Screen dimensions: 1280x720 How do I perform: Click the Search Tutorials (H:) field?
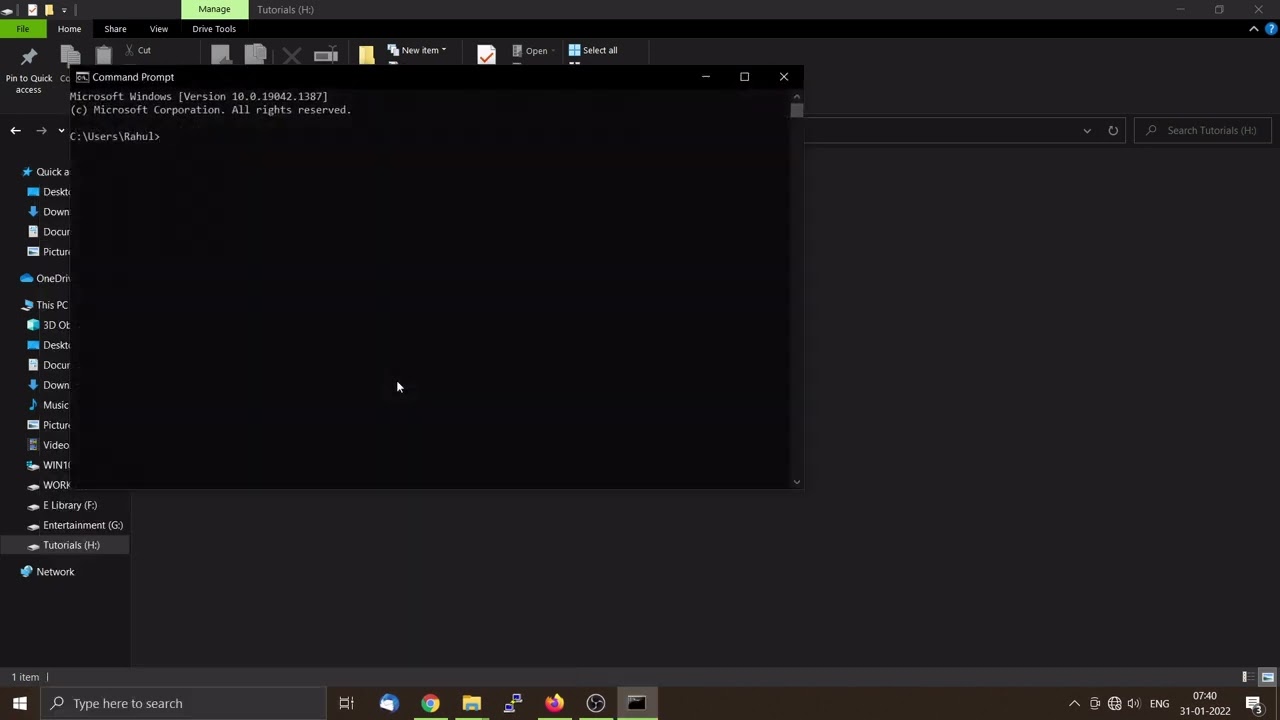1203,130
